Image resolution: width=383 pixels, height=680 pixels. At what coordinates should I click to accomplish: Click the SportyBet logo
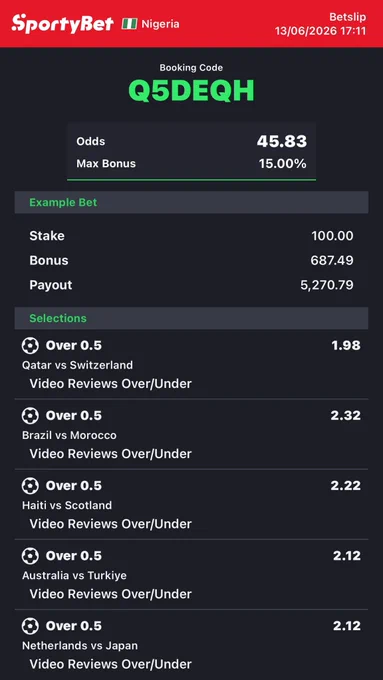[62, 23]
